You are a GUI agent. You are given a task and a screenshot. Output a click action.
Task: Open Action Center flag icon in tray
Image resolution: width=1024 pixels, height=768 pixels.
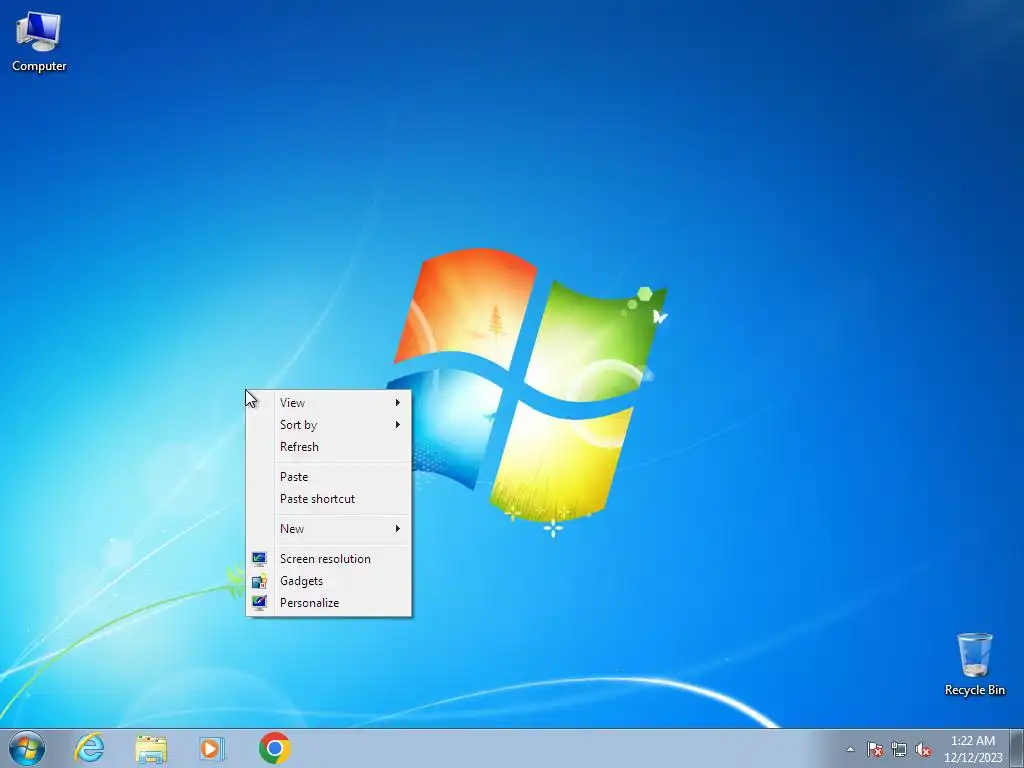tap(874, 749)
